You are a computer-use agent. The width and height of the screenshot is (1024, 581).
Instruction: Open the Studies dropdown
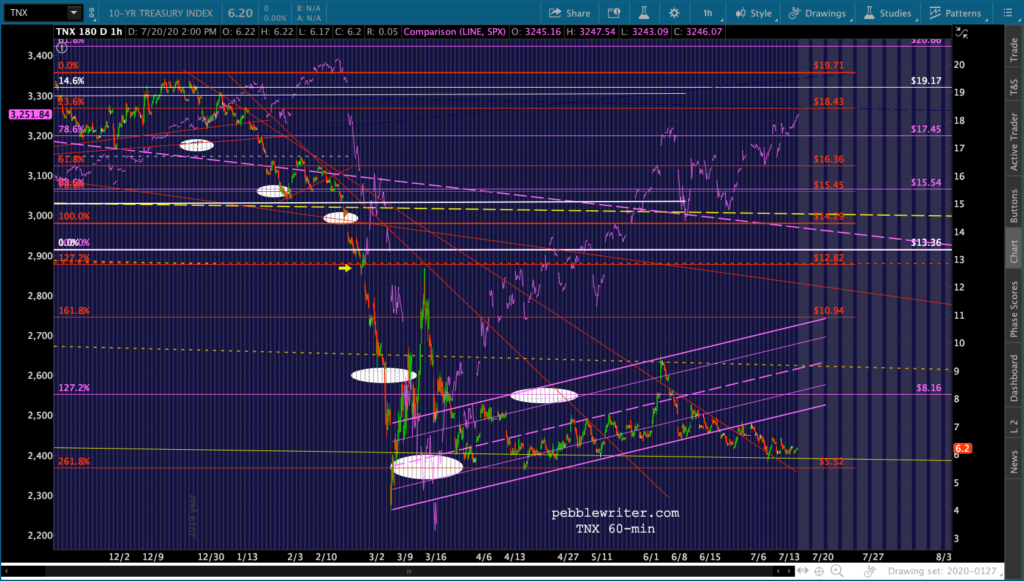point(888,13)
